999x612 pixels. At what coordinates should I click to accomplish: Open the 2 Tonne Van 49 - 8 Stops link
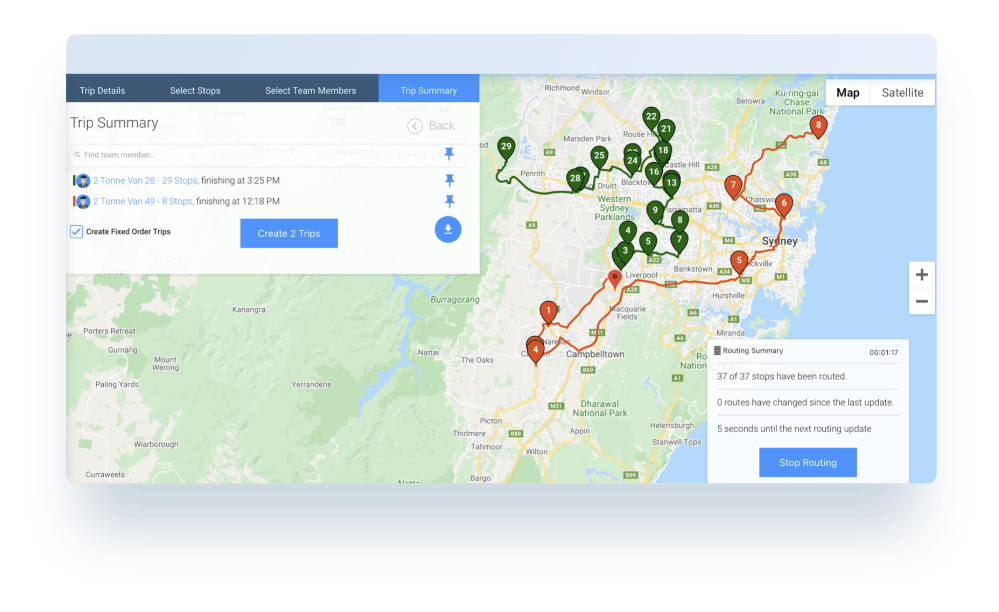point(143,201)
